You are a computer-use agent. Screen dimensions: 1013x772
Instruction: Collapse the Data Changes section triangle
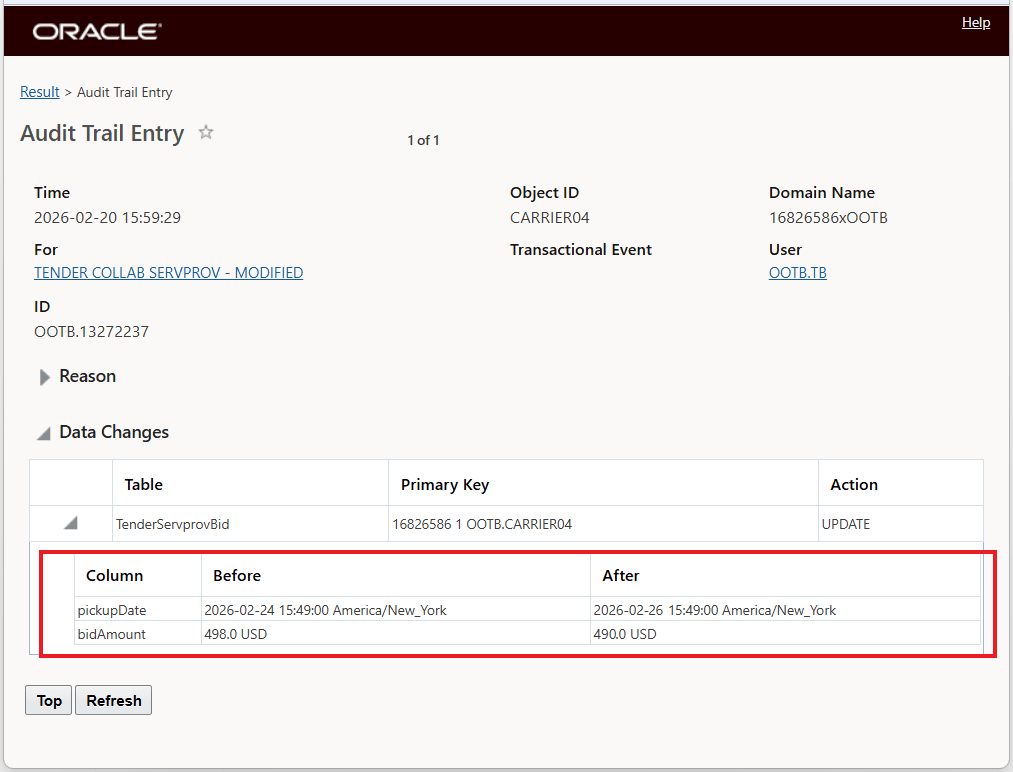[42, 433]
